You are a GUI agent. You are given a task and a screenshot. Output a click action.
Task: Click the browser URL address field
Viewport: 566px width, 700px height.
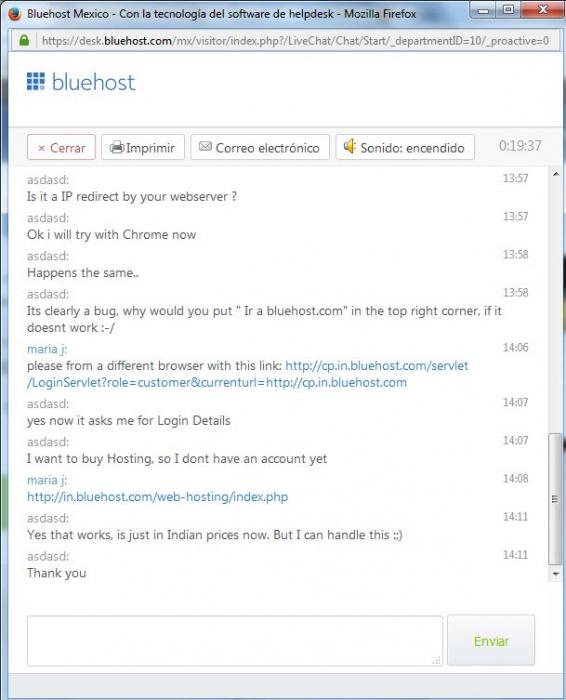(295, 41)
